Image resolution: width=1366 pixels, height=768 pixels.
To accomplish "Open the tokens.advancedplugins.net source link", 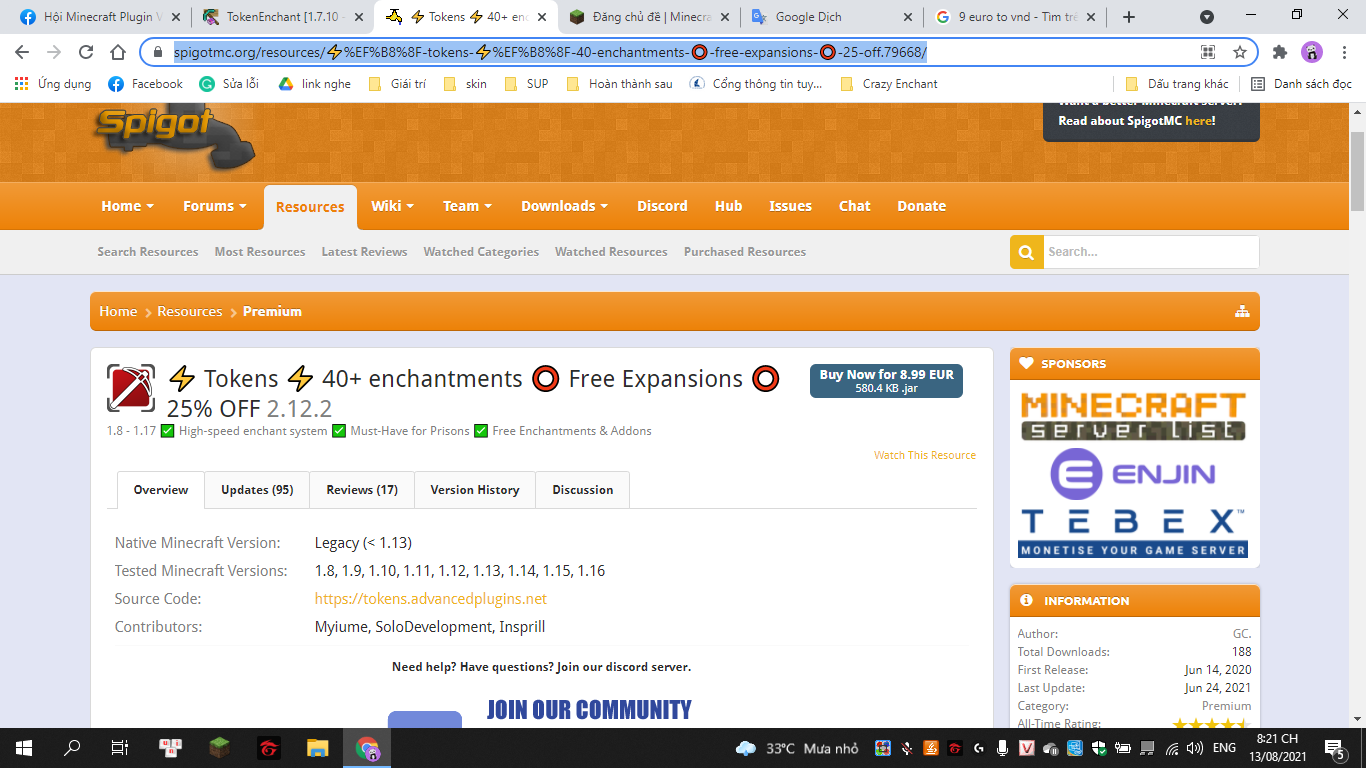I will coord(431,599).
